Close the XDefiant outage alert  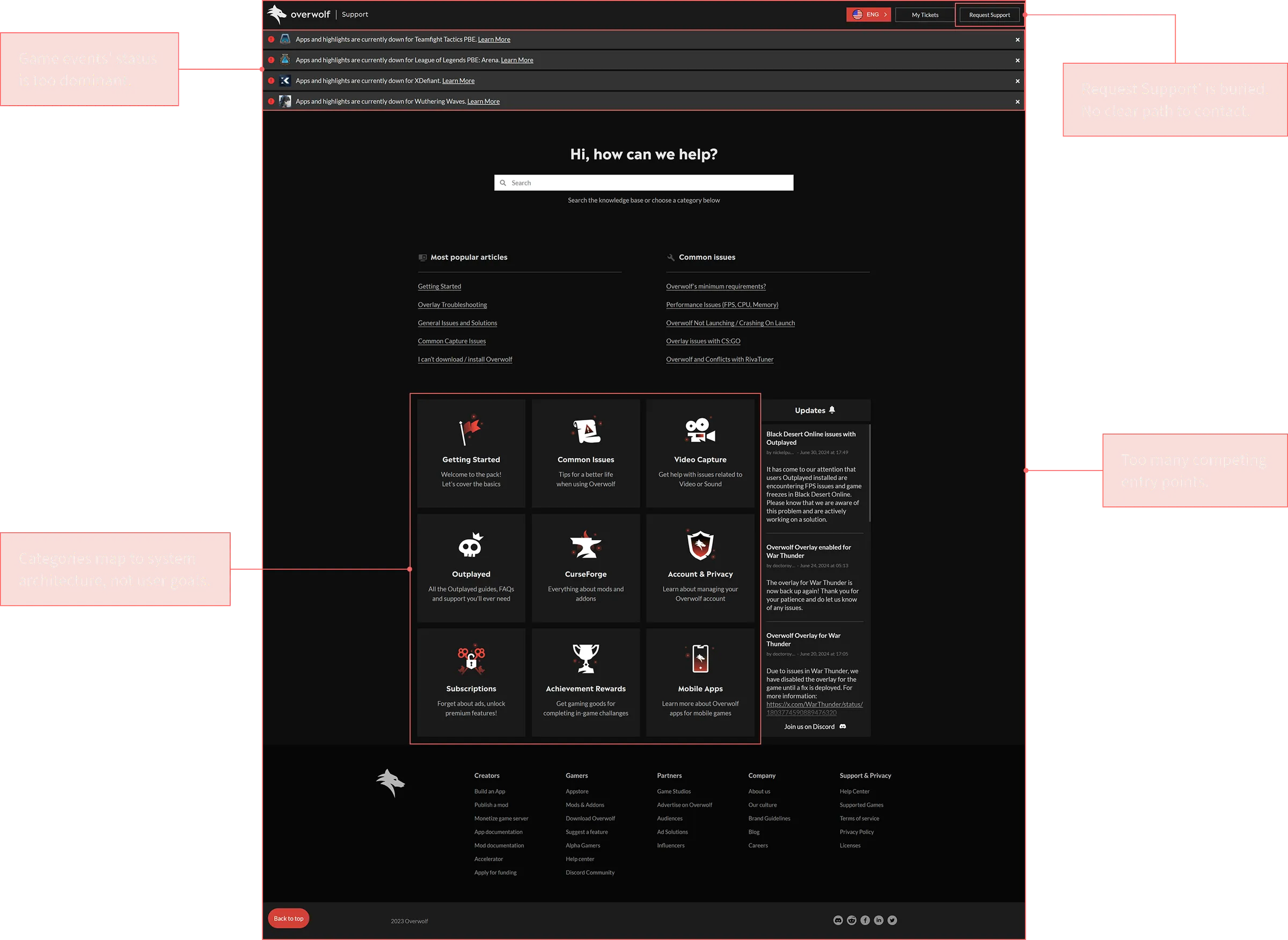1018,82
